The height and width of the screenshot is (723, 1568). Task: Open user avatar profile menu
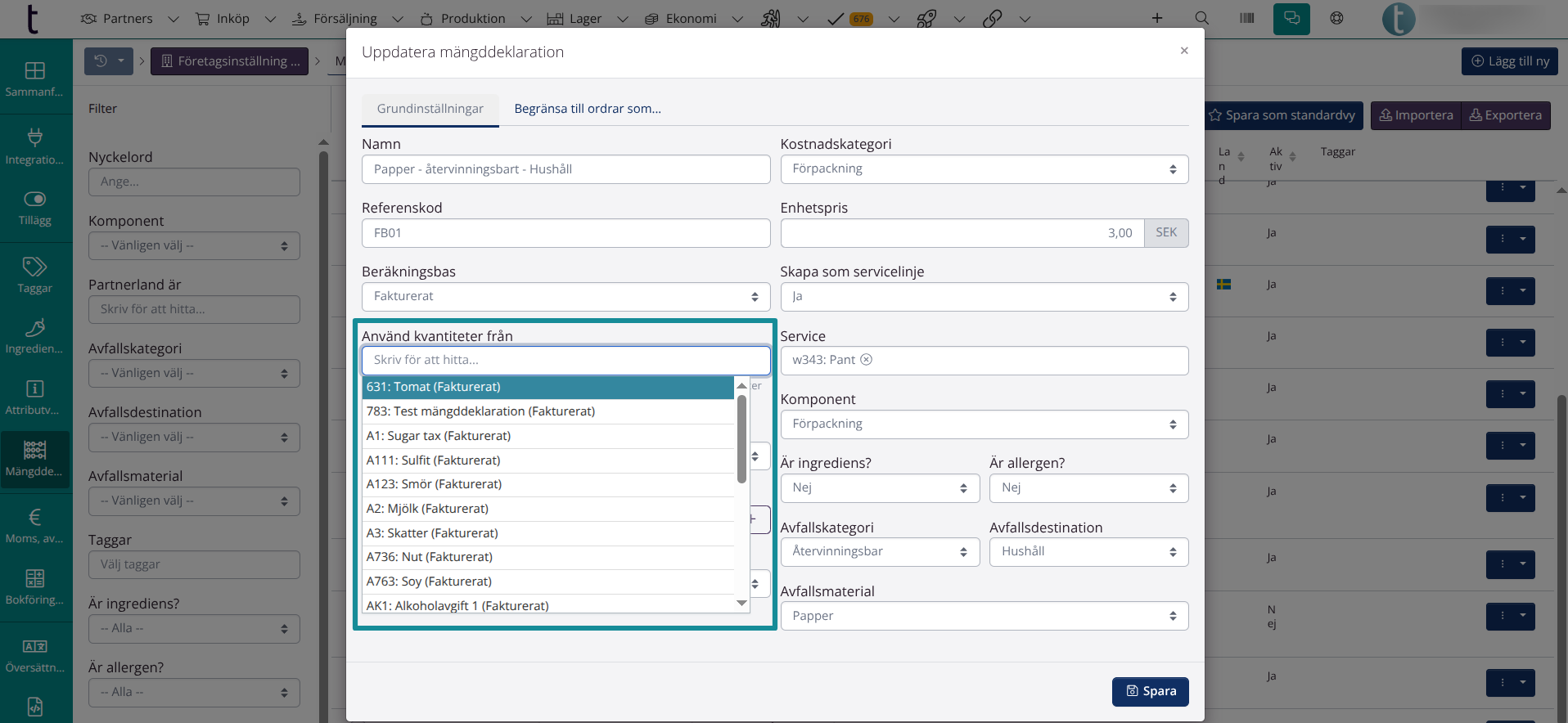click(1399, 19)
